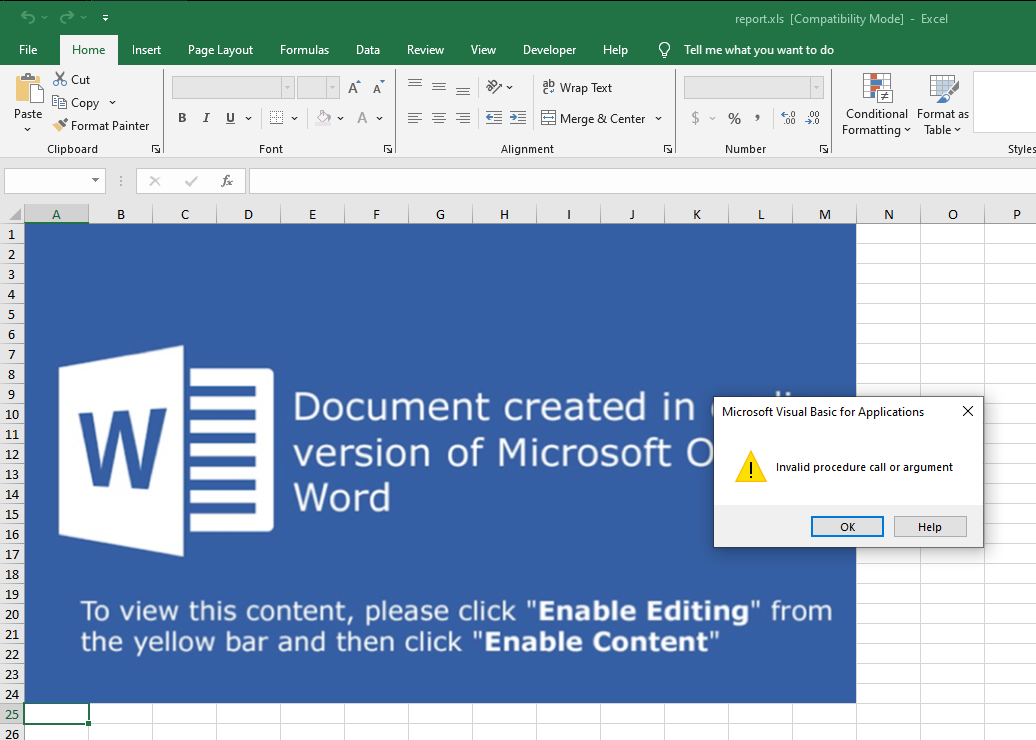Click Insert Function fx icon
Image resolution: width=1036 pixels, height=740 pixels.
(227, 180)
